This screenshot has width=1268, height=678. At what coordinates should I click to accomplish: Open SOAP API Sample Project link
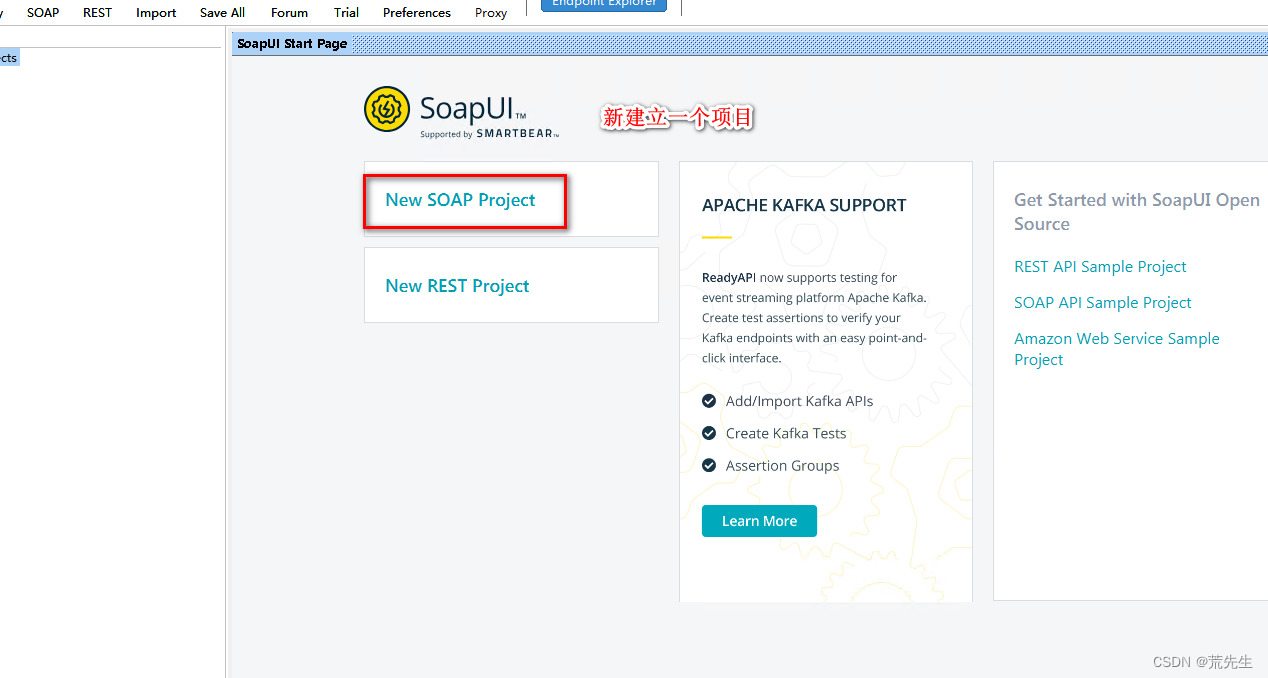[1103, 303]
